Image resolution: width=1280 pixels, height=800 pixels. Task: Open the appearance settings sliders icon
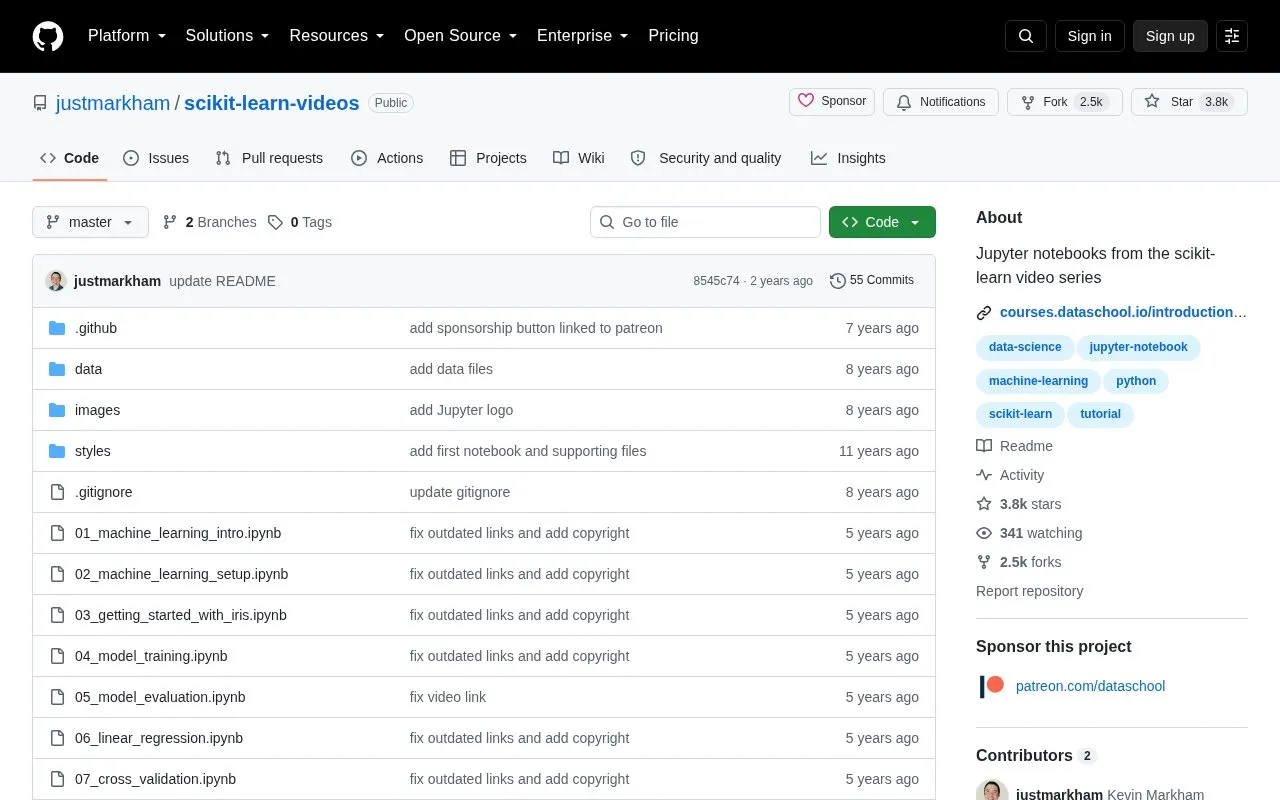click(x=1232, y=36)
